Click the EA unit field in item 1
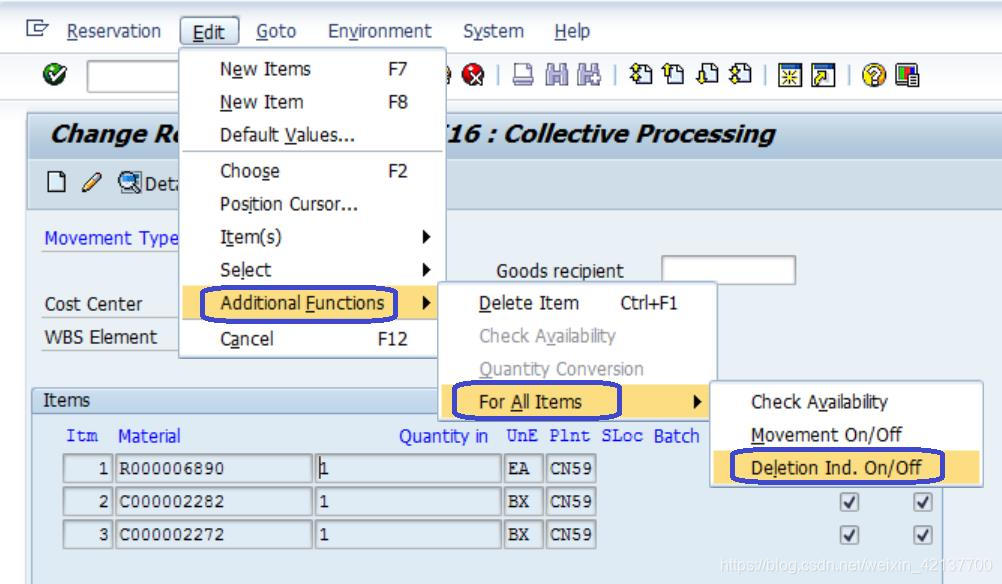 (x=523, y=468)
